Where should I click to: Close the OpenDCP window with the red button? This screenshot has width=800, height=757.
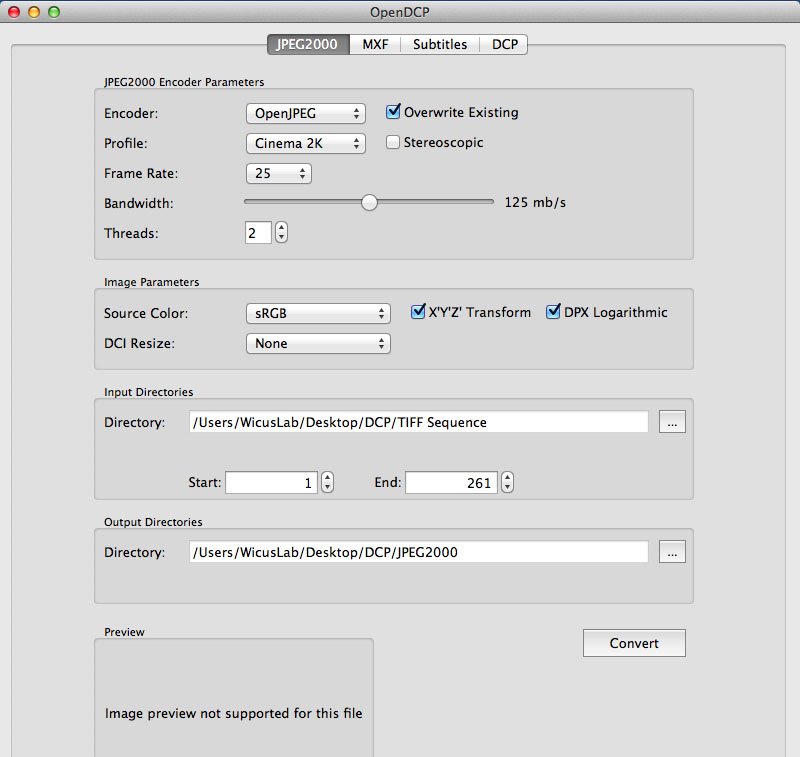click(x=14, y=12)
